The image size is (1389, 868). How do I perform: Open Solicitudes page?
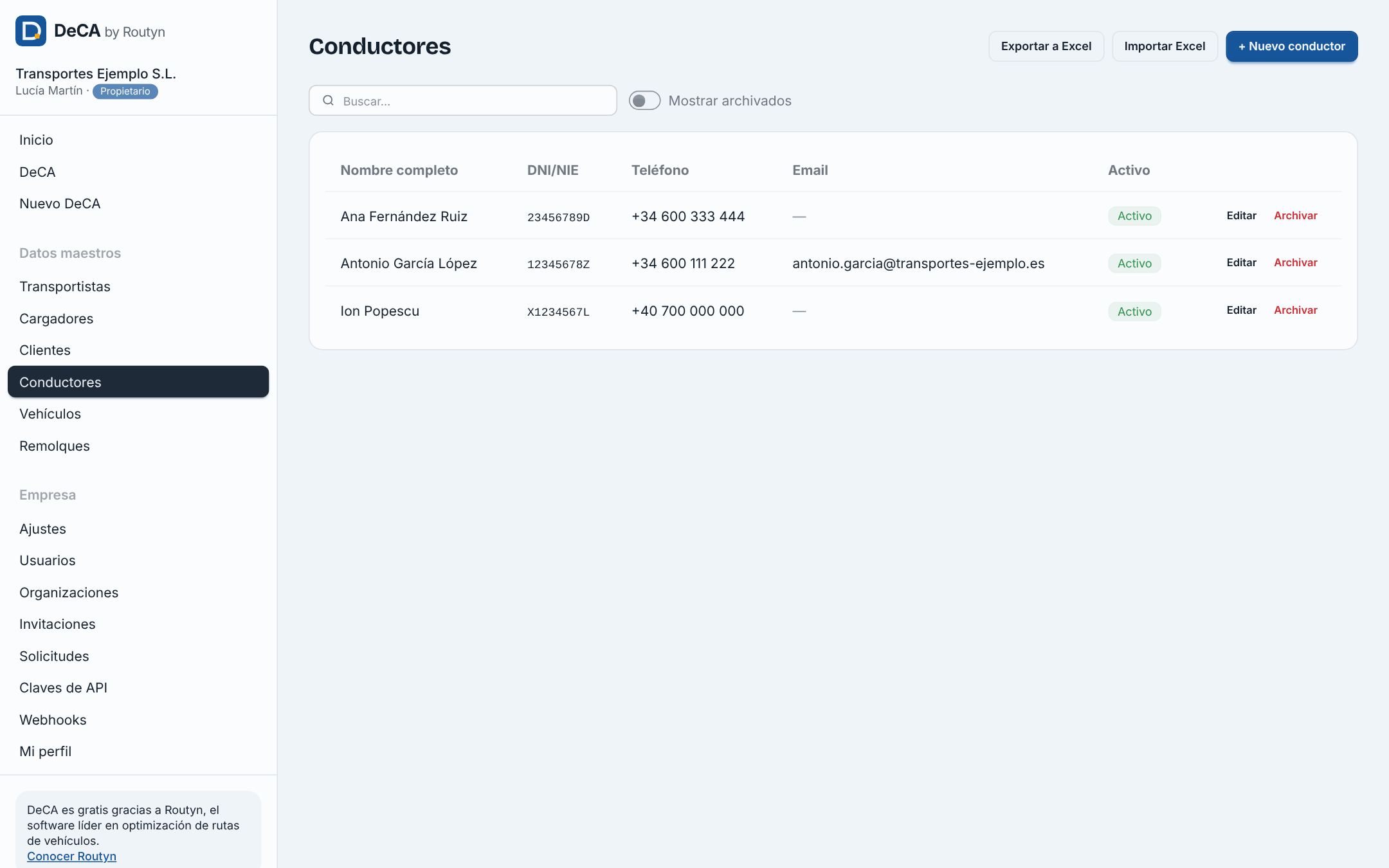pyautogui.click(x=138, y=656)
